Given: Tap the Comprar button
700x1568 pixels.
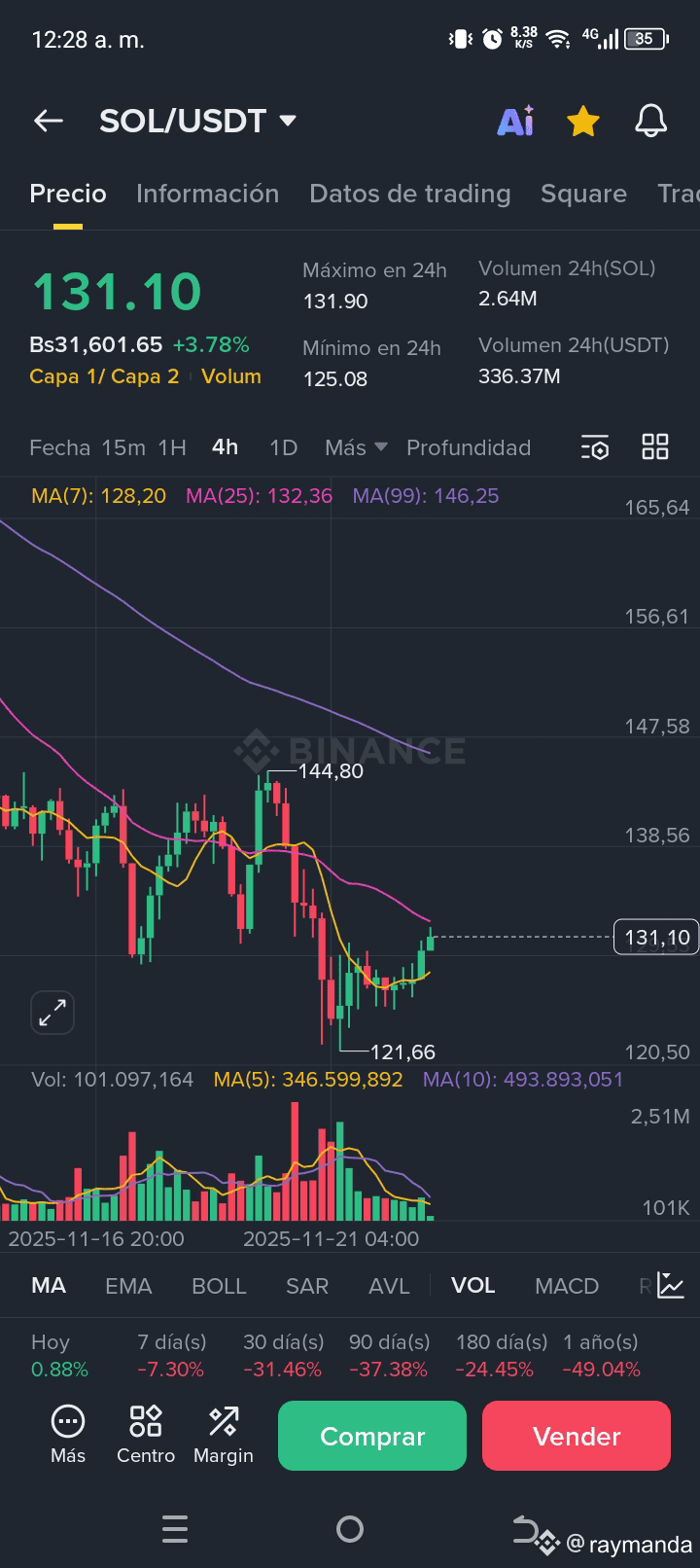Looking at the screenshot, I should coord(372,1436).
